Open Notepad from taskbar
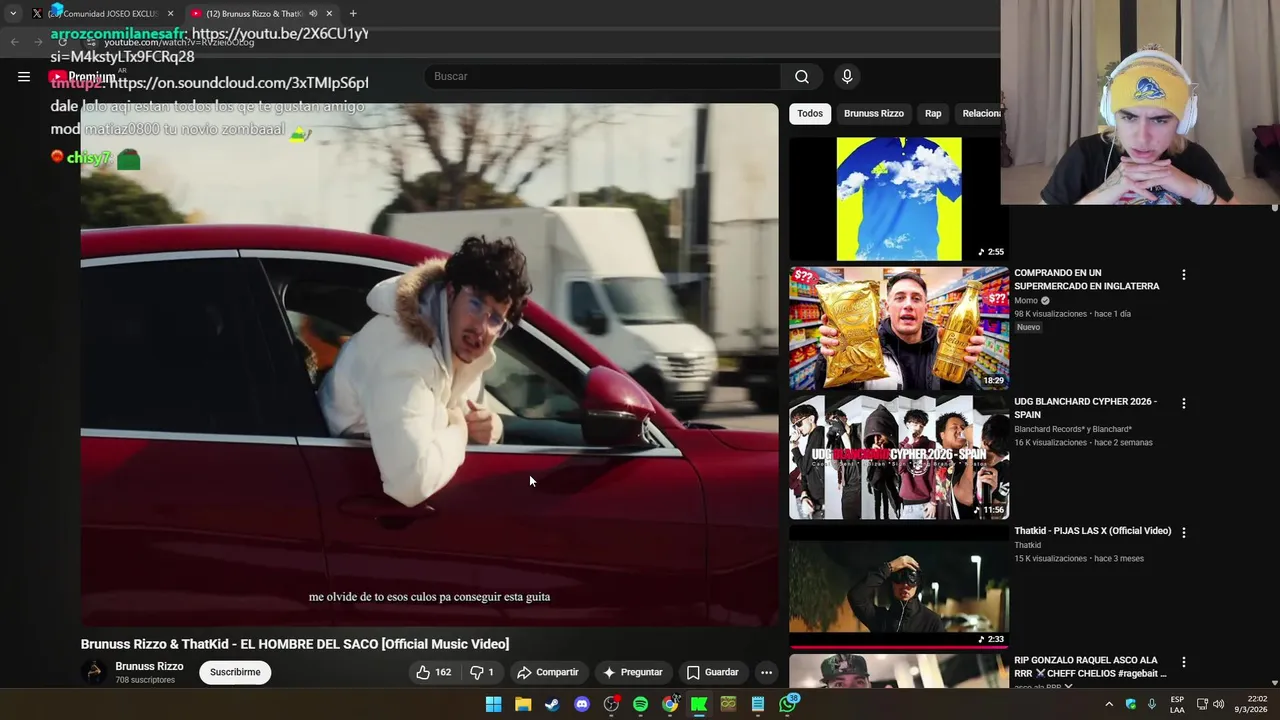This screenshot has width=1280, height=720. pos(758,704)
